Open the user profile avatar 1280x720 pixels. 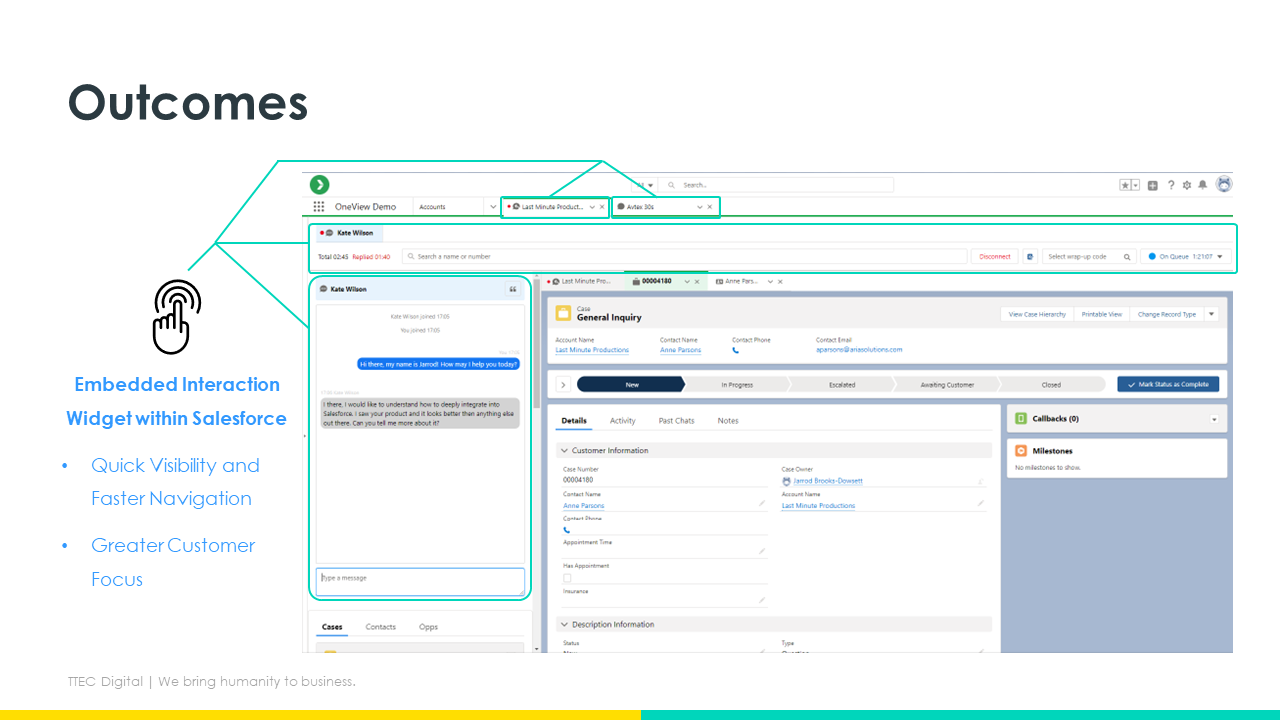tap(1223, 184)
